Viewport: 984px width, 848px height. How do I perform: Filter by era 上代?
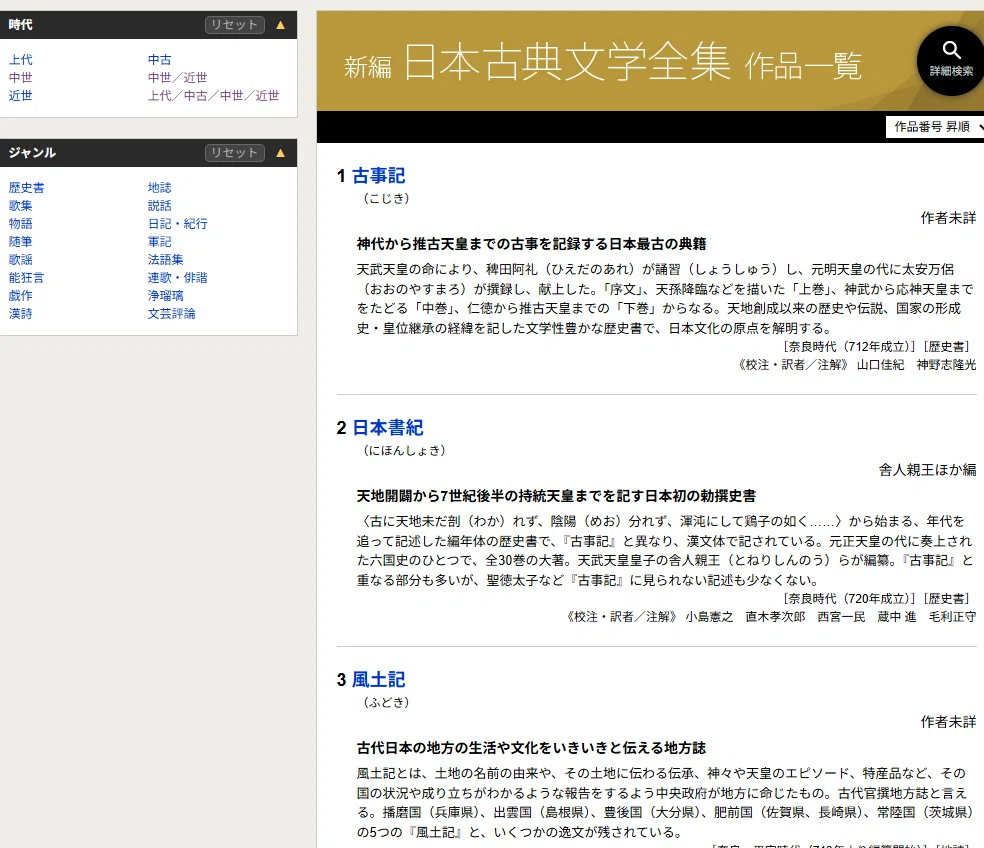[x=21, y=60]
